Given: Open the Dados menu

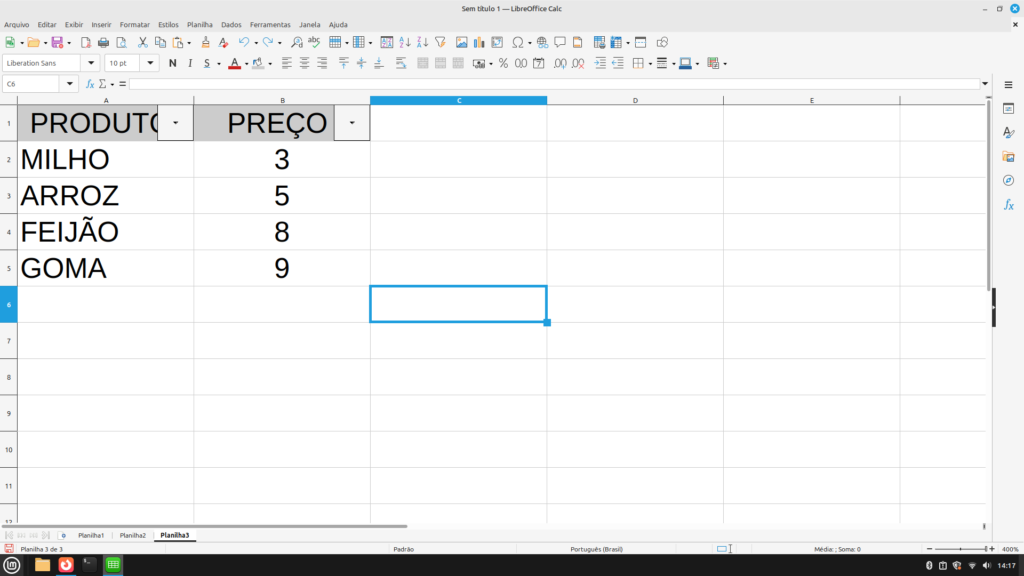Looking at the screenshot, I should [231, 24].
